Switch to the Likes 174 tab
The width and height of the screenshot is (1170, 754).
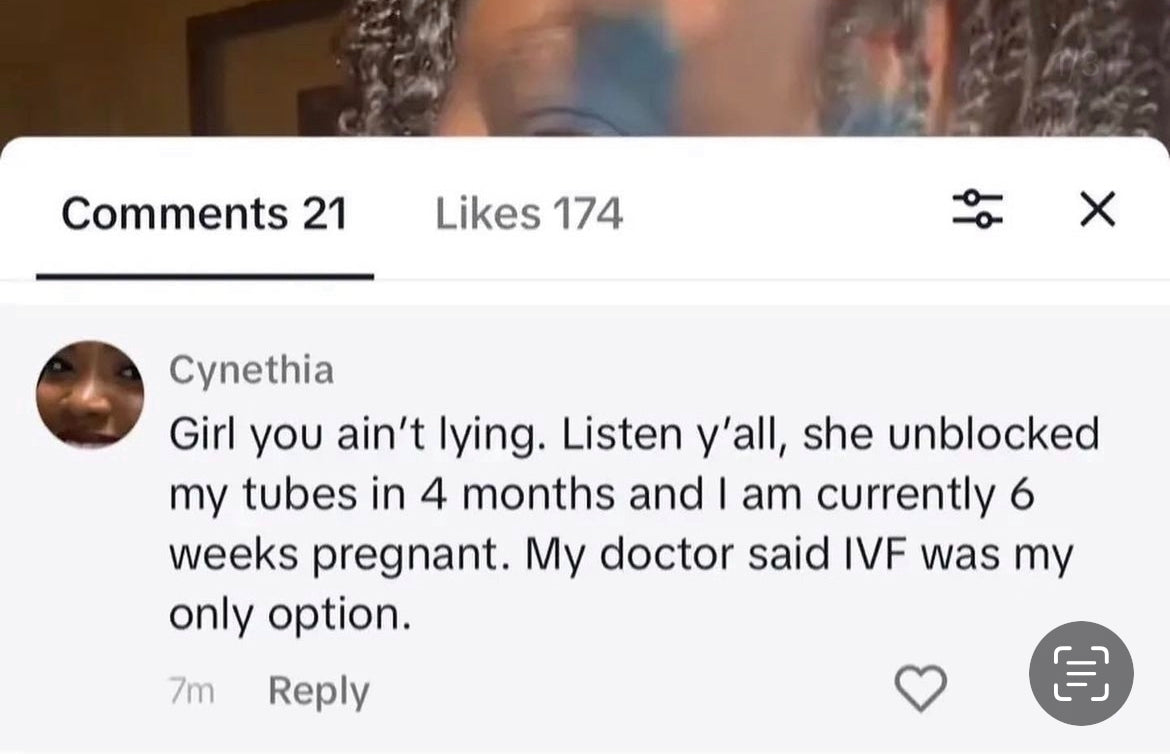tap(528, 214)
